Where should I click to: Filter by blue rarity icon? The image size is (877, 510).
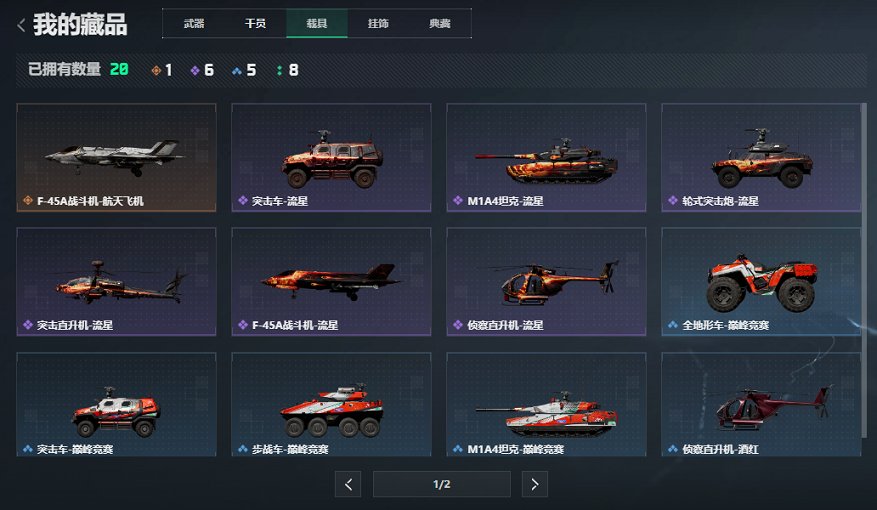click(x=237, y=70)
